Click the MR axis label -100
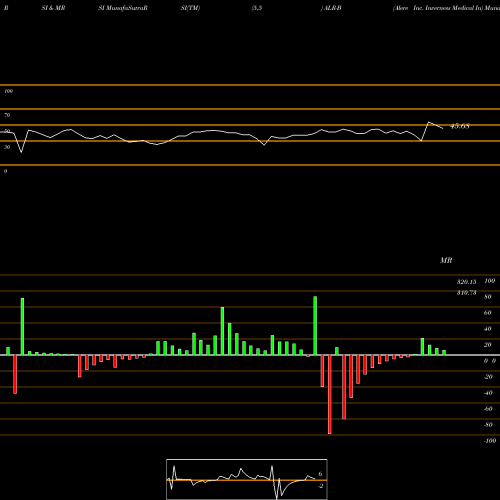Image resolution: width=500 pixels, height=500 pixels. click(490, 441)
